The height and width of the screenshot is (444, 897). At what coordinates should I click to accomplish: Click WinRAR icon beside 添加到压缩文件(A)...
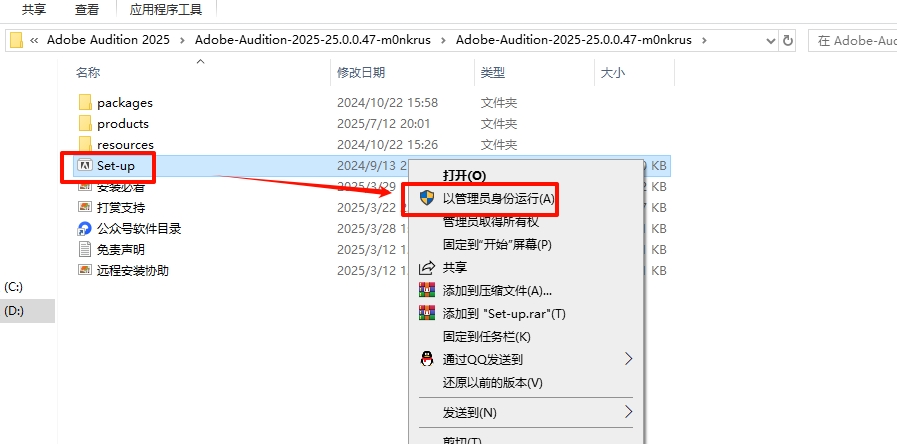(427, 290)
